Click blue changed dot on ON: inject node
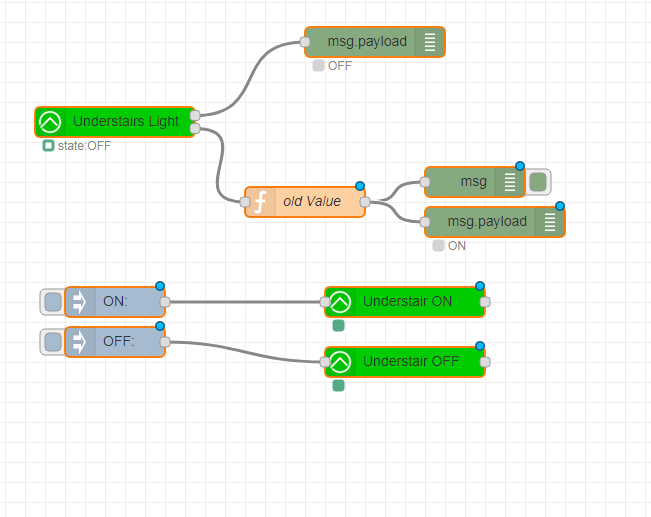This screenshot has height=517, width=651. (160, 286)
